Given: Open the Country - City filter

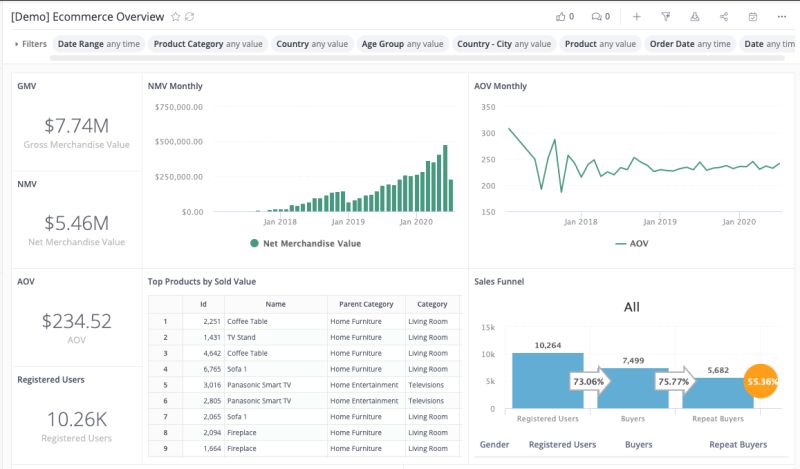Looking at the screenshot, I should [x=504, y=44].
